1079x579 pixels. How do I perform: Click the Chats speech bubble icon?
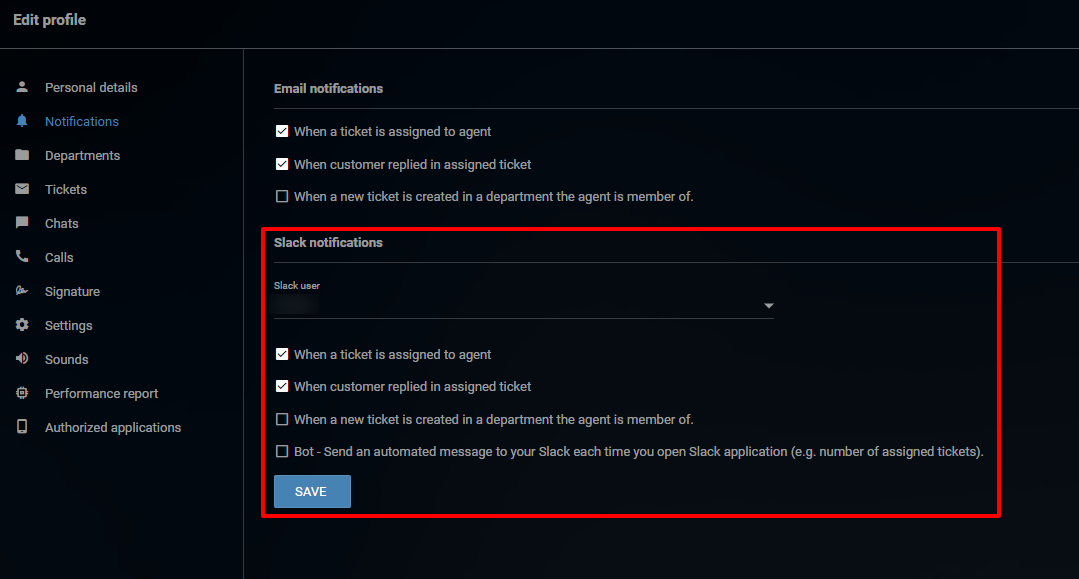pos(22,223)
